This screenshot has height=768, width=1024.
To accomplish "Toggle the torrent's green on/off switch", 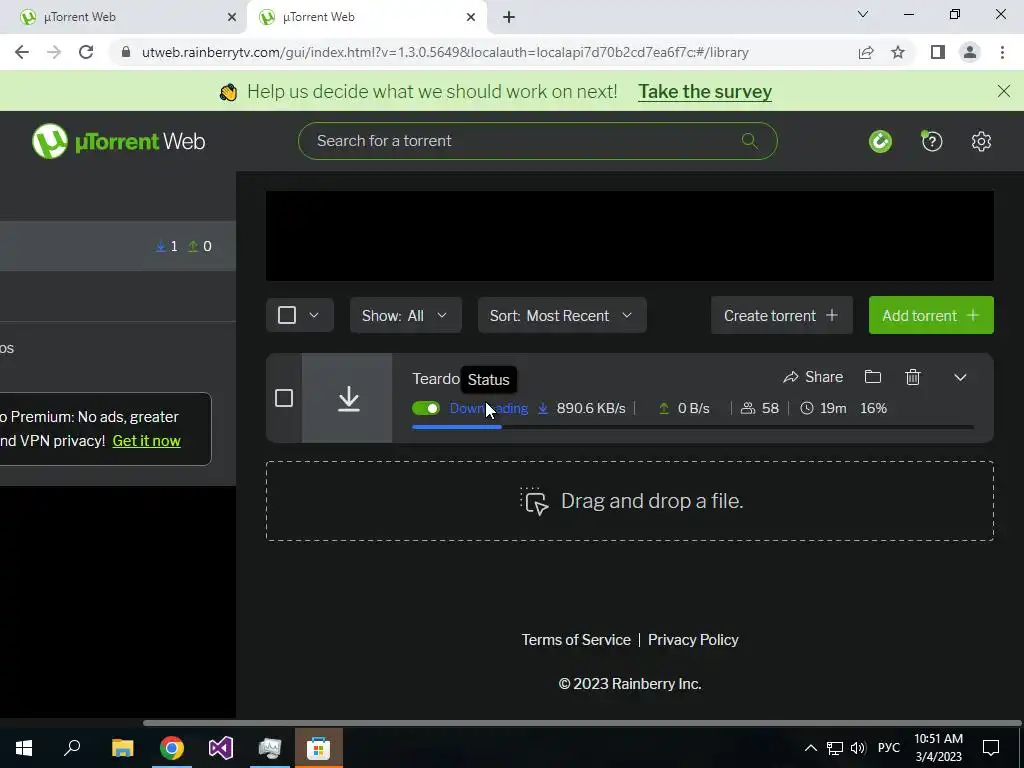I will [x=426, y=408].
